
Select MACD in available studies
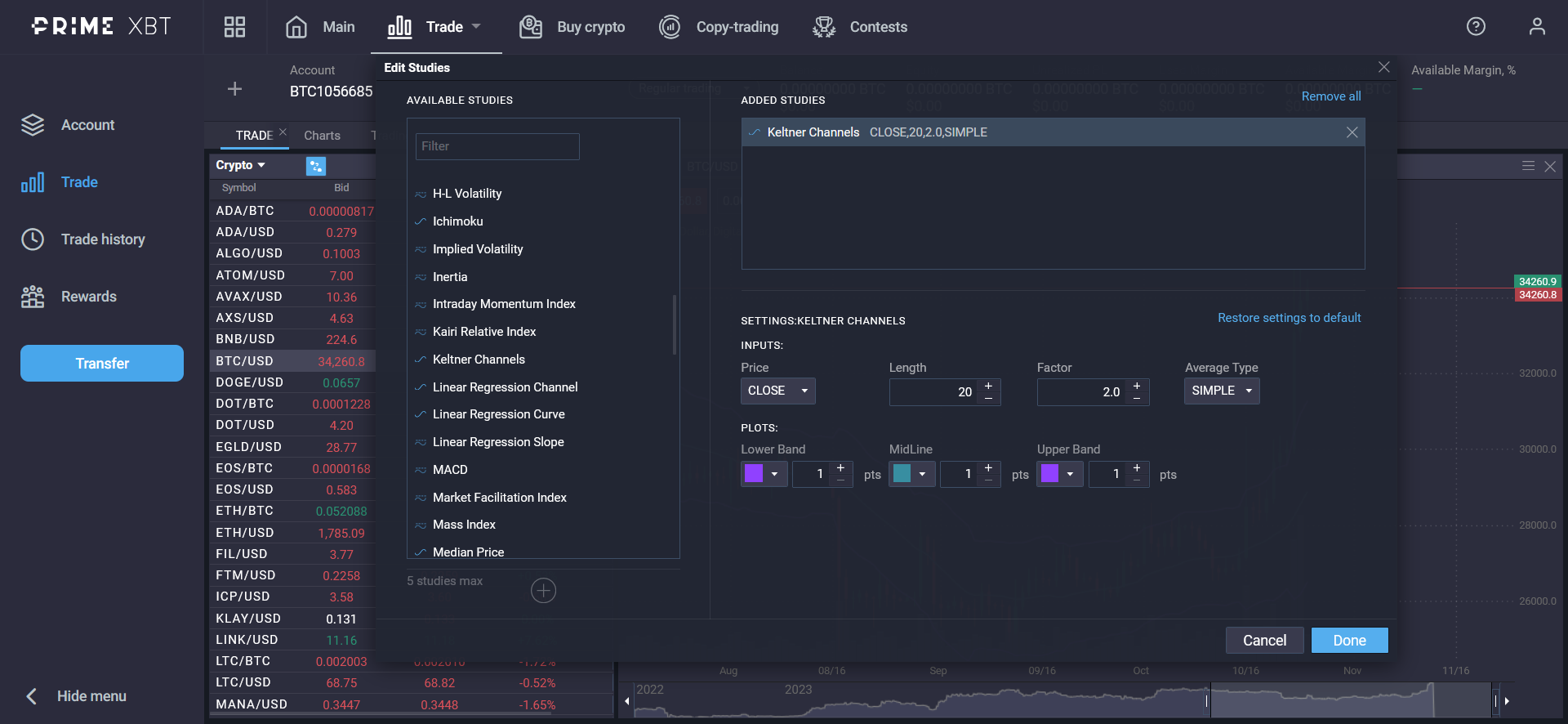pyautogui.click(x=450, y=470)
